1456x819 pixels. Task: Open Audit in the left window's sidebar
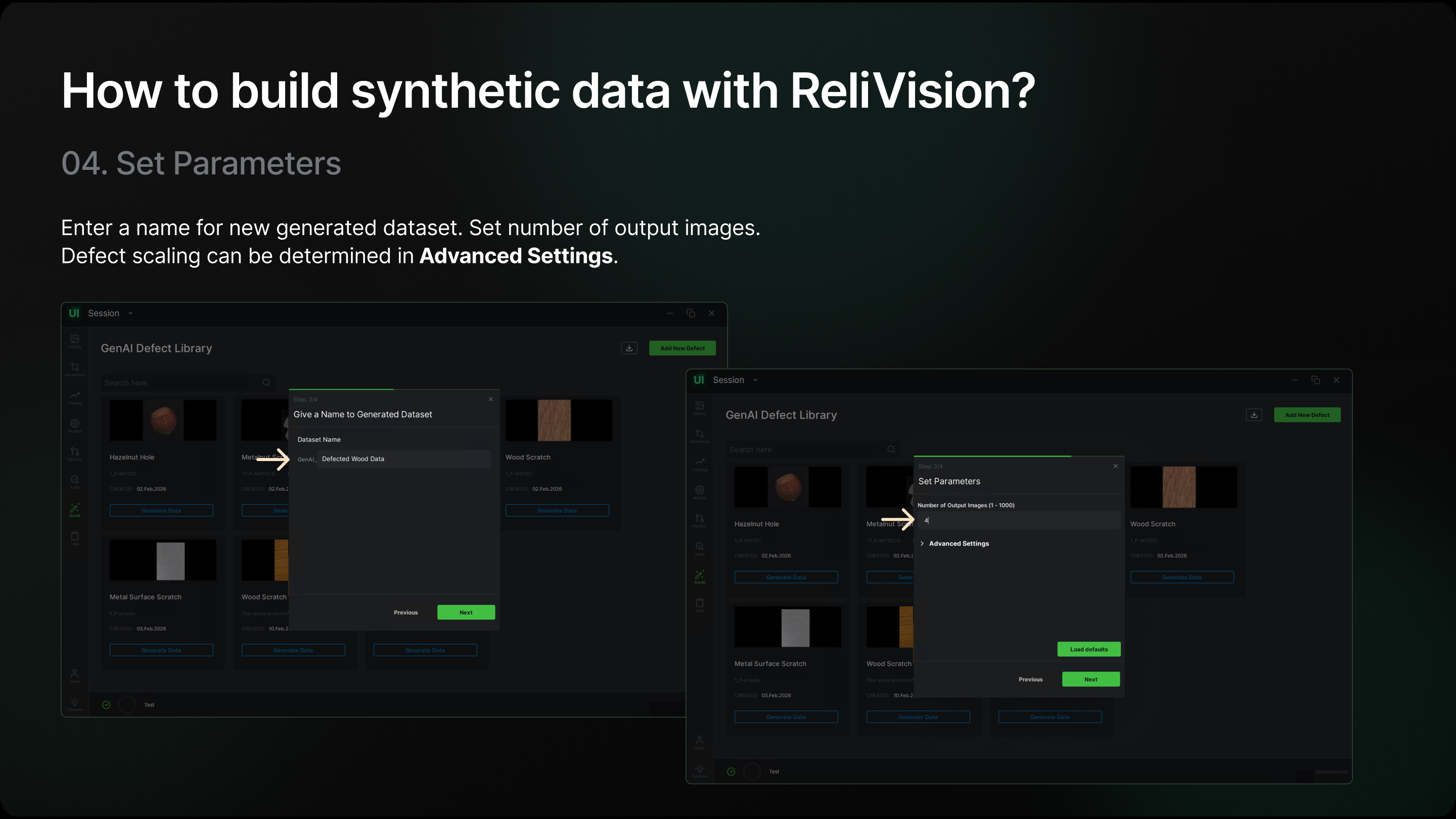coord(75,481)
